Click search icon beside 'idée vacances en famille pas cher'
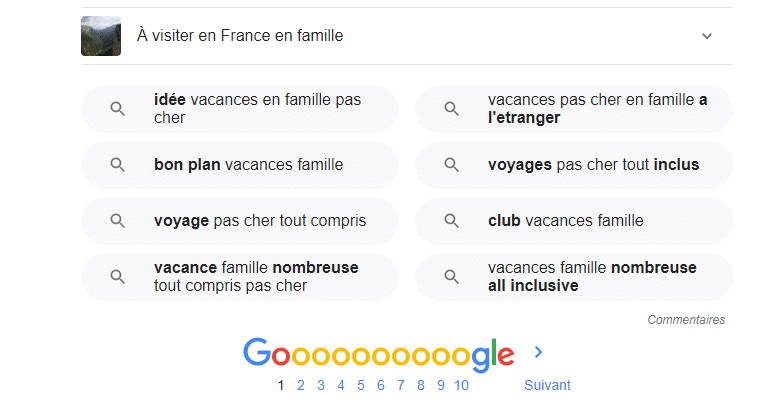761x407 pixels. point(117,109)
